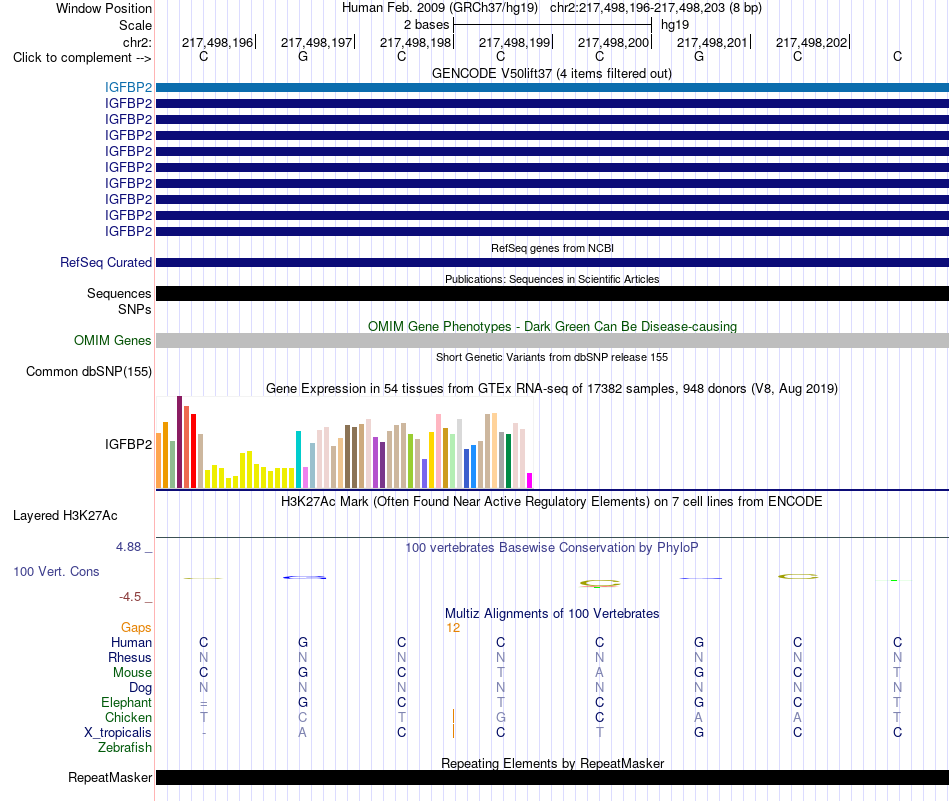
Task: Open the 'Gene Expression in 54 tissues from GTEx' title
Action: [552, 388]
